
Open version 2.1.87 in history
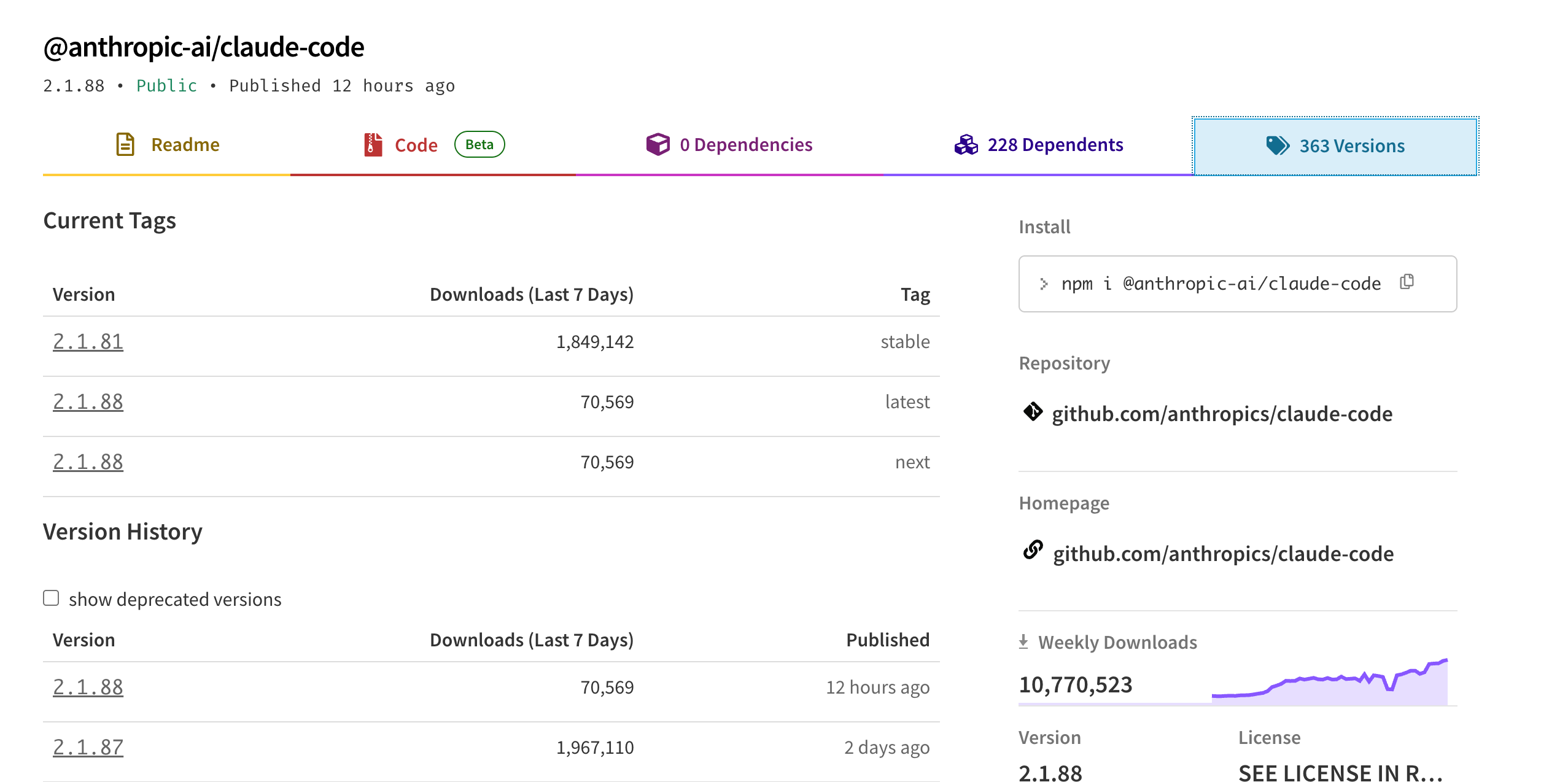[x=88, y=747]
